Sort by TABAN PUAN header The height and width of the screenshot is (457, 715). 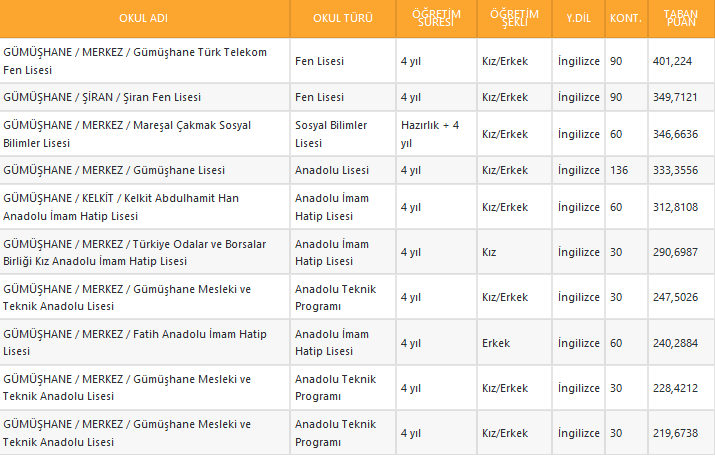681,18
